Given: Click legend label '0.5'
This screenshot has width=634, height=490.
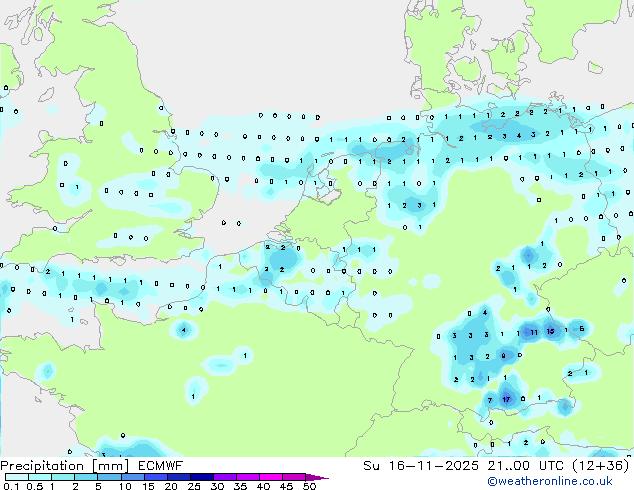Looking at the screenshot, I should tap(34, 486).
